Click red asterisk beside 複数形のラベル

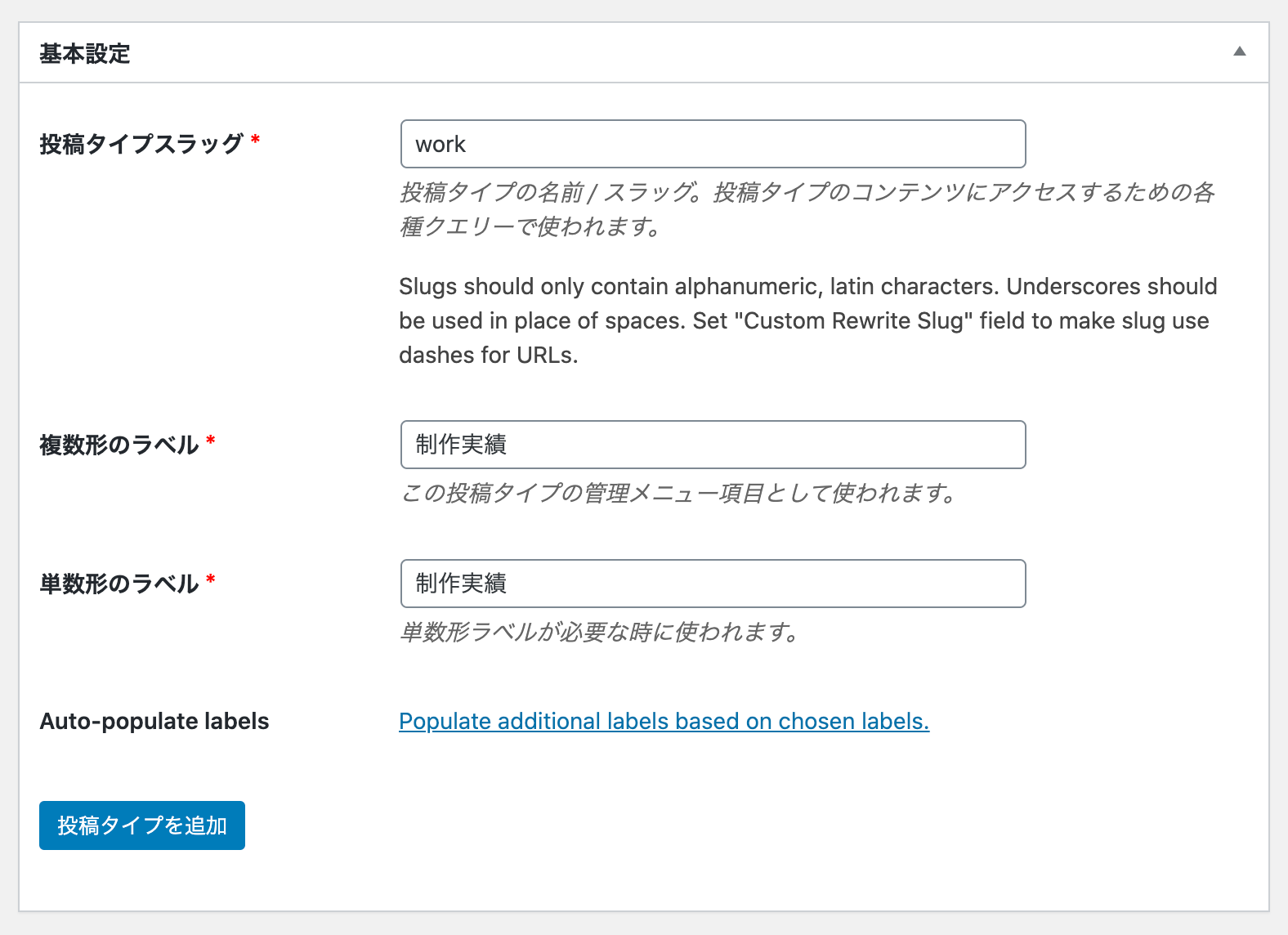click(211, 441)
